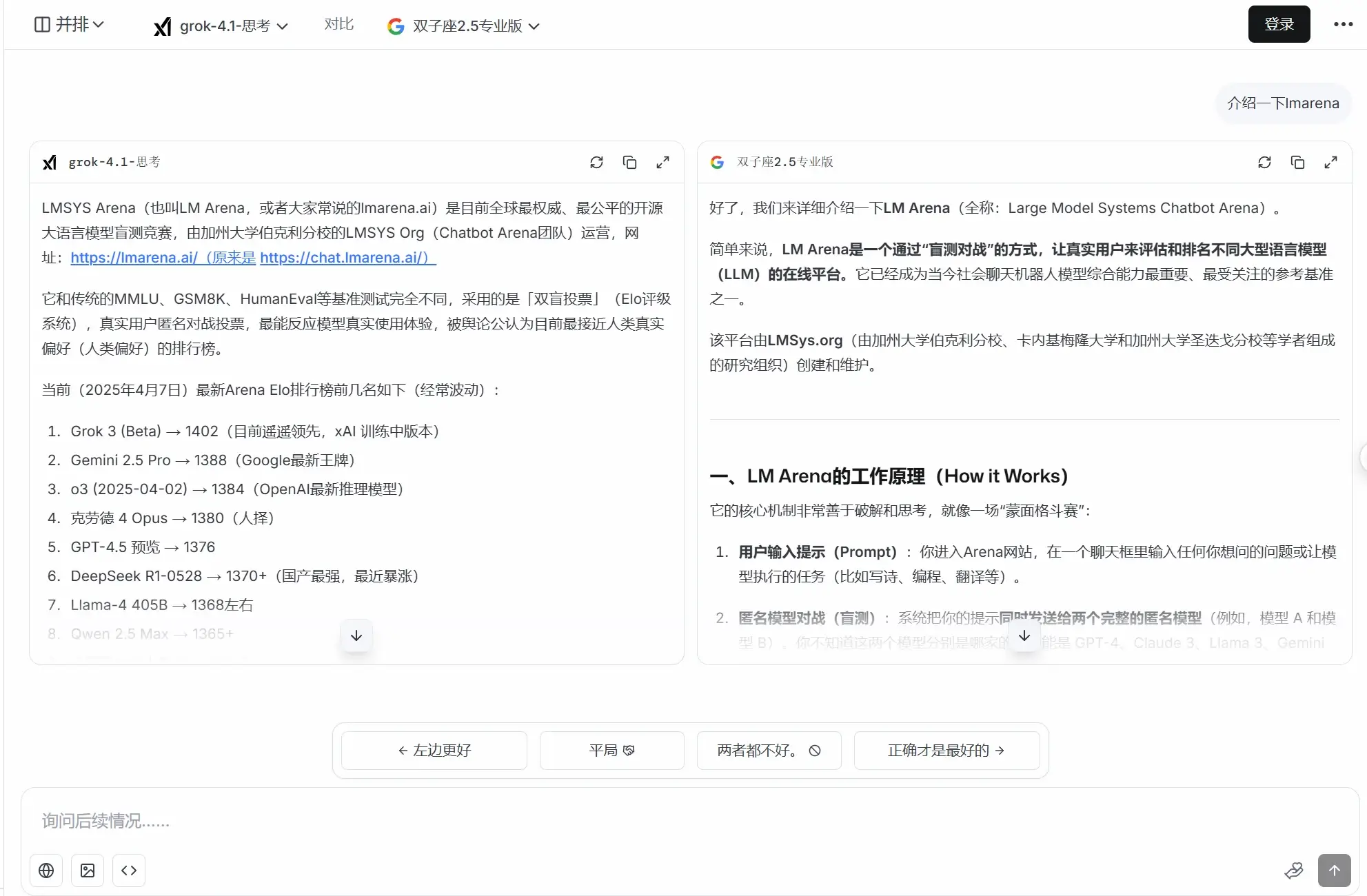Copy the grok-4.1 response text
The height and width of the screenshot is (896, 1367).
tap(629, 162)
